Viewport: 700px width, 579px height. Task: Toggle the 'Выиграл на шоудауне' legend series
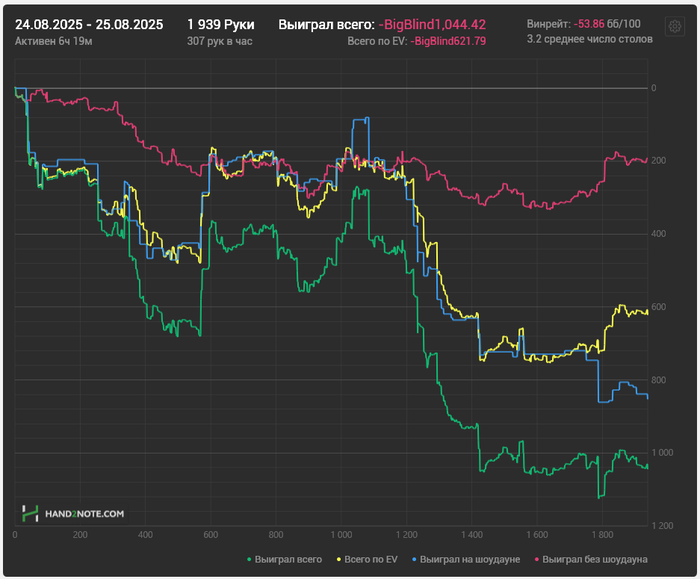[466, 559]
